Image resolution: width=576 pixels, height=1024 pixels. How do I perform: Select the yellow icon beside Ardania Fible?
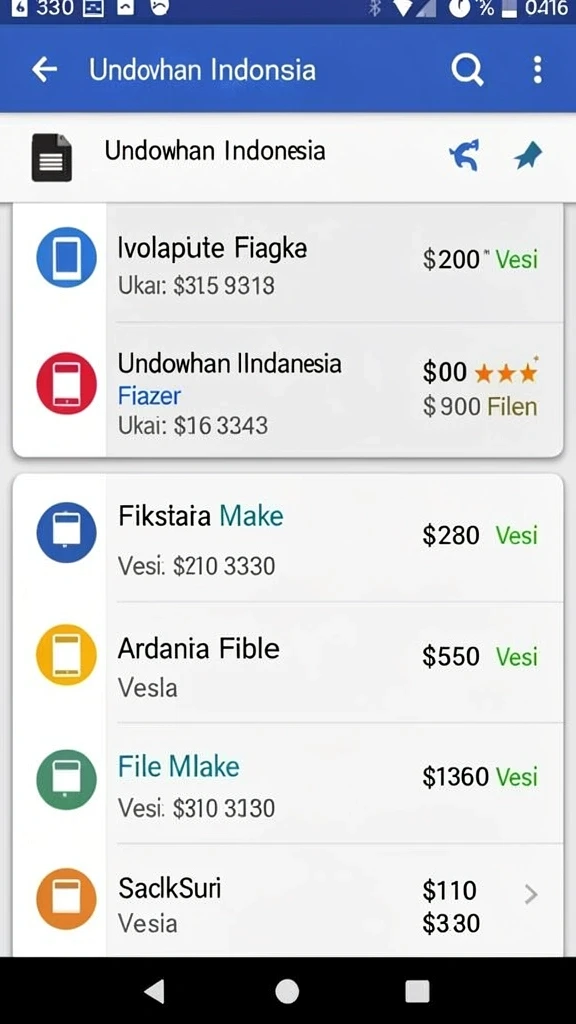(x=66, y=654)
